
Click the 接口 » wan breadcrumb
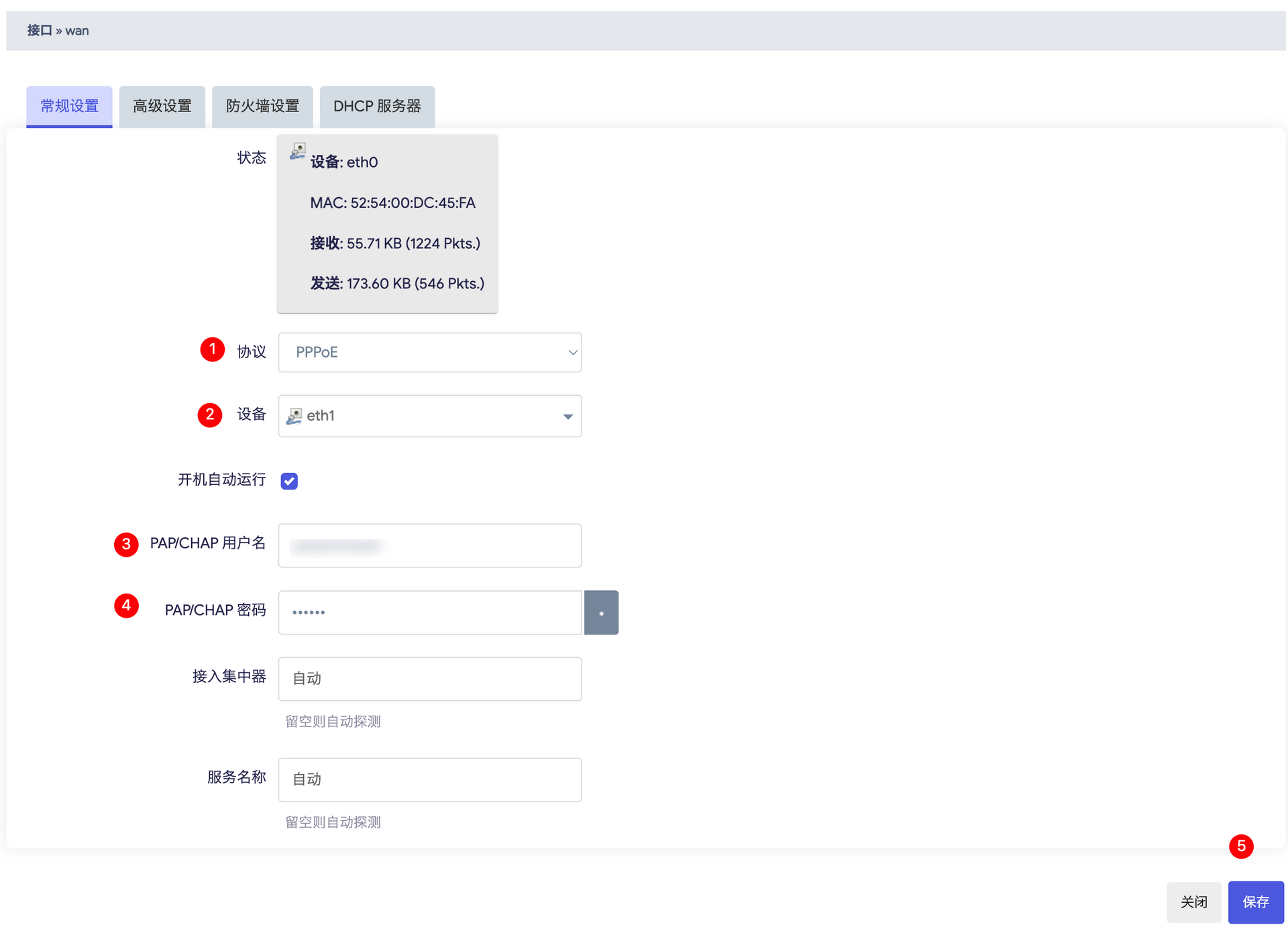pos(58,31)
